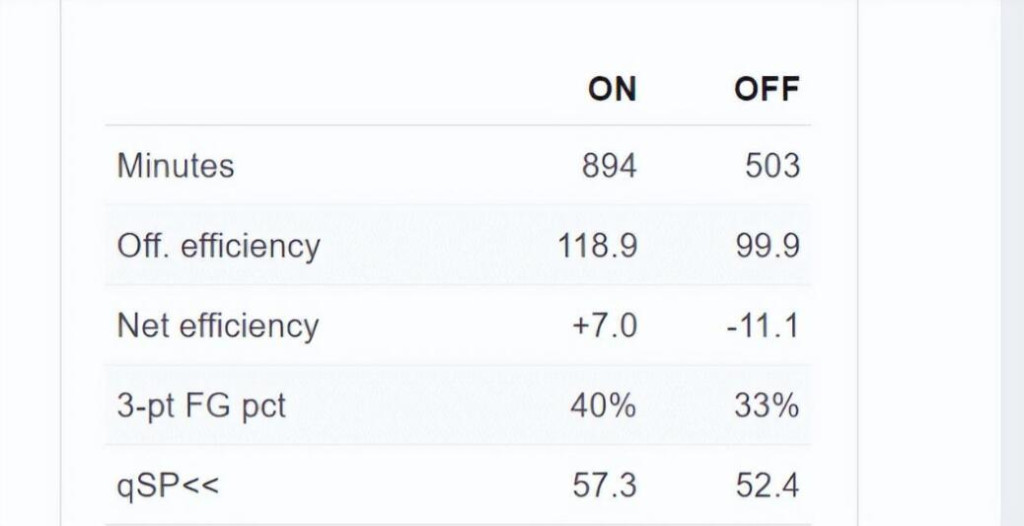Screen dimensions: 1024x526
Task: Click the -11.1 net efficiency value
Action: (762, 326)
